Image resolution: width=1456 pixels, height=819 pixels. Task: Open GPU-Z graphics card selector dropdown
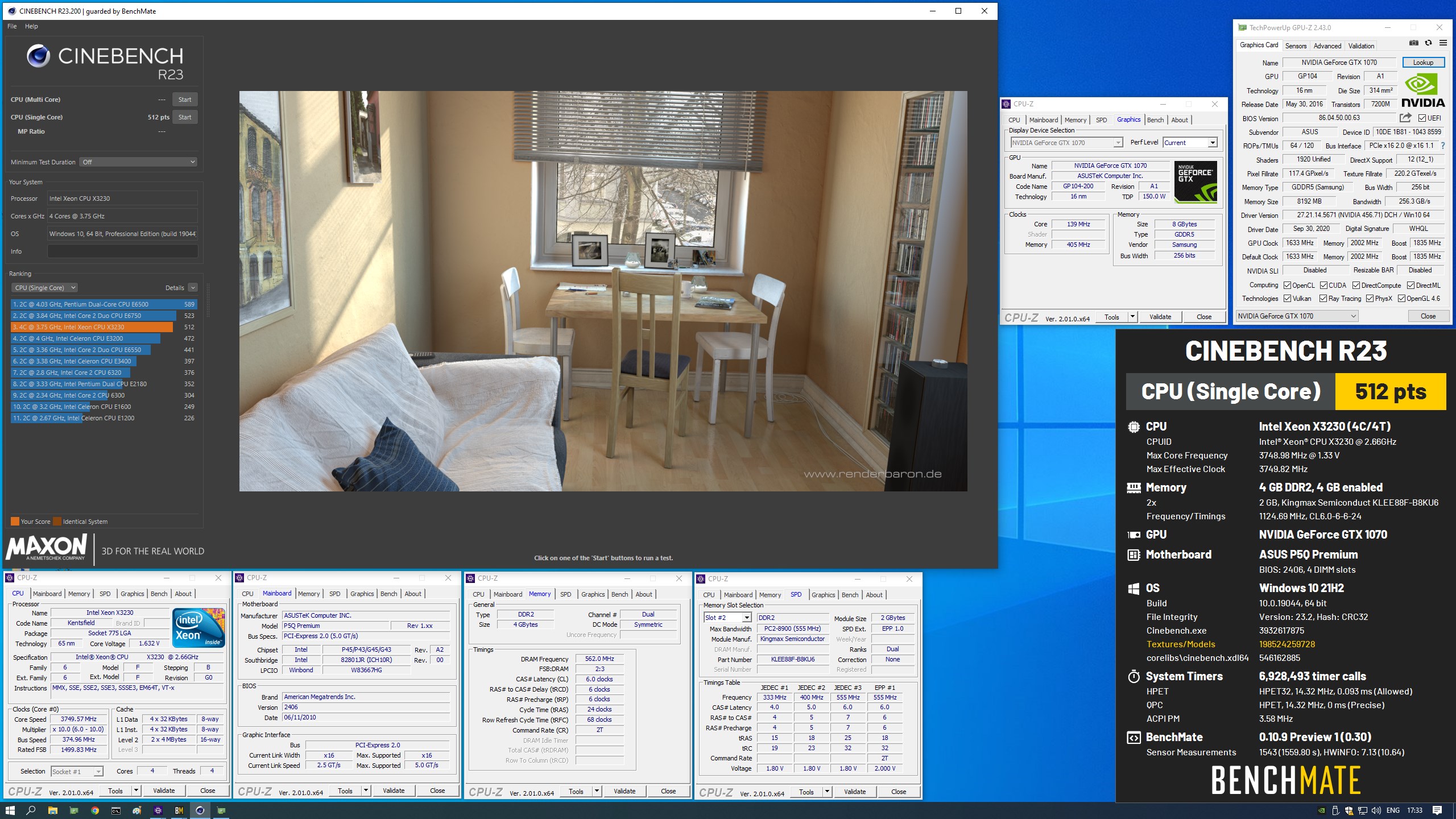pos(1297,316)
